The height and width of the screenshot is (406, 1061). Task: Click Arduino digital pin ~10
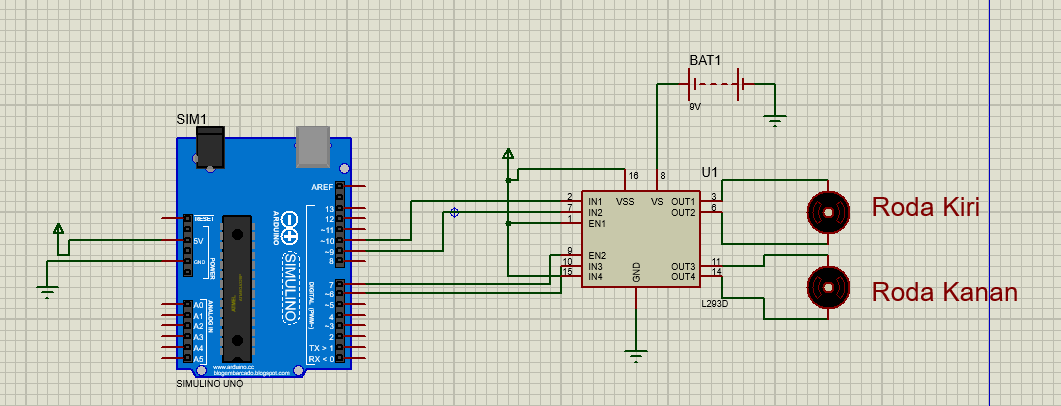(339, 241)
